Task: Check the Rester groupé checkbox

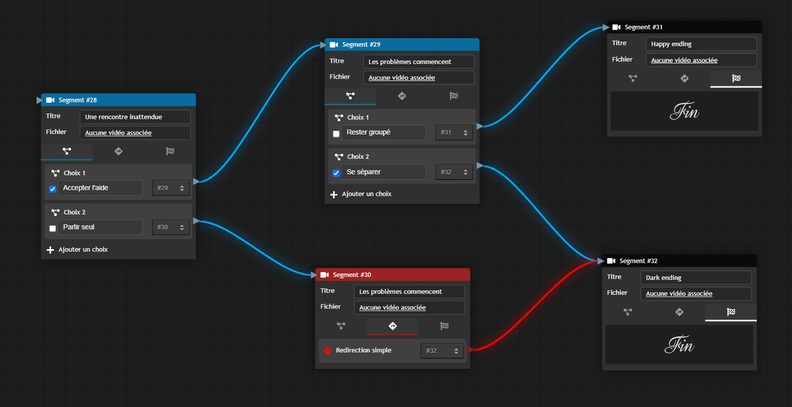Action: tap(336, 133)
